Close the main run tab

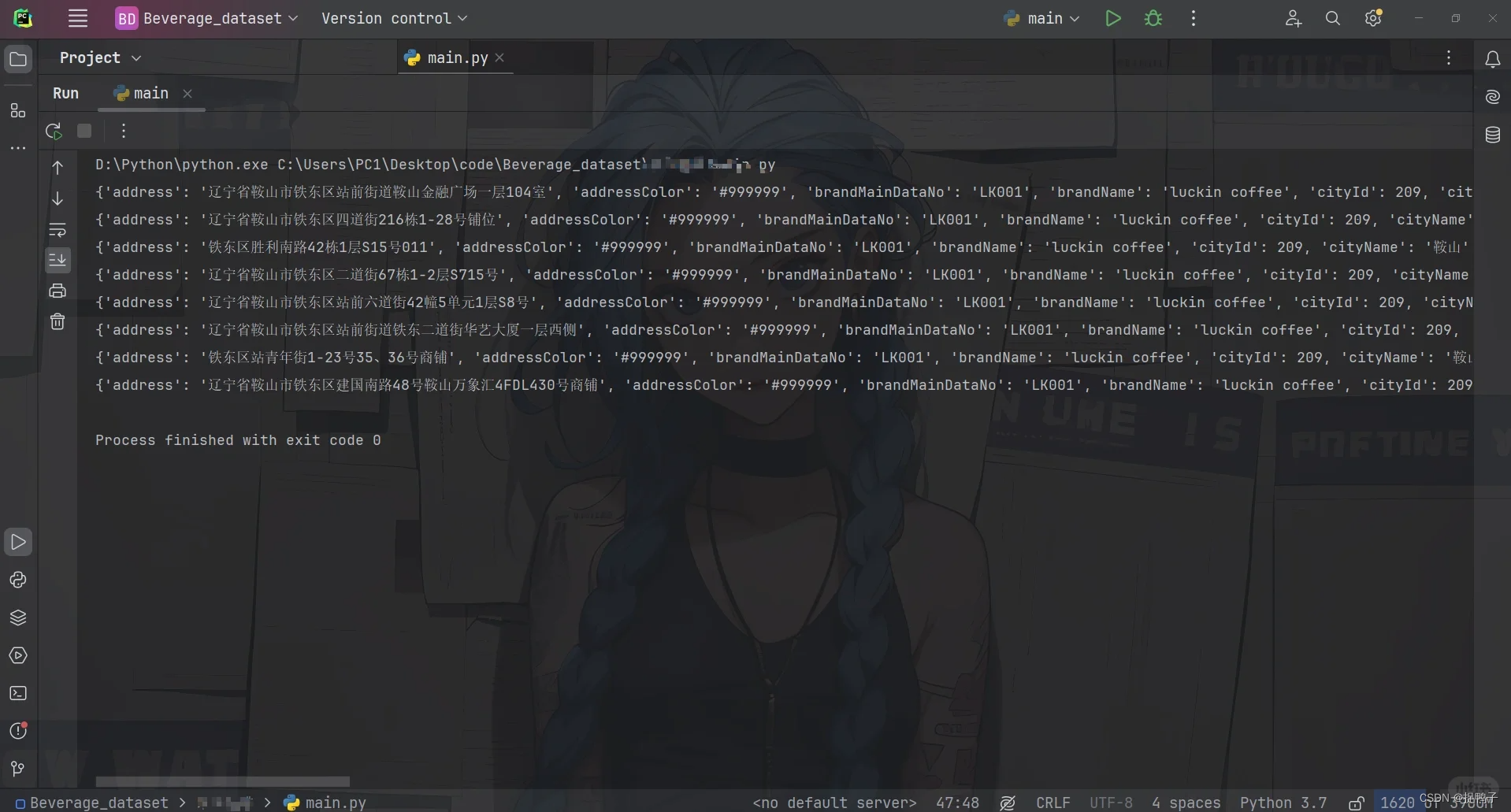(187, 93)
